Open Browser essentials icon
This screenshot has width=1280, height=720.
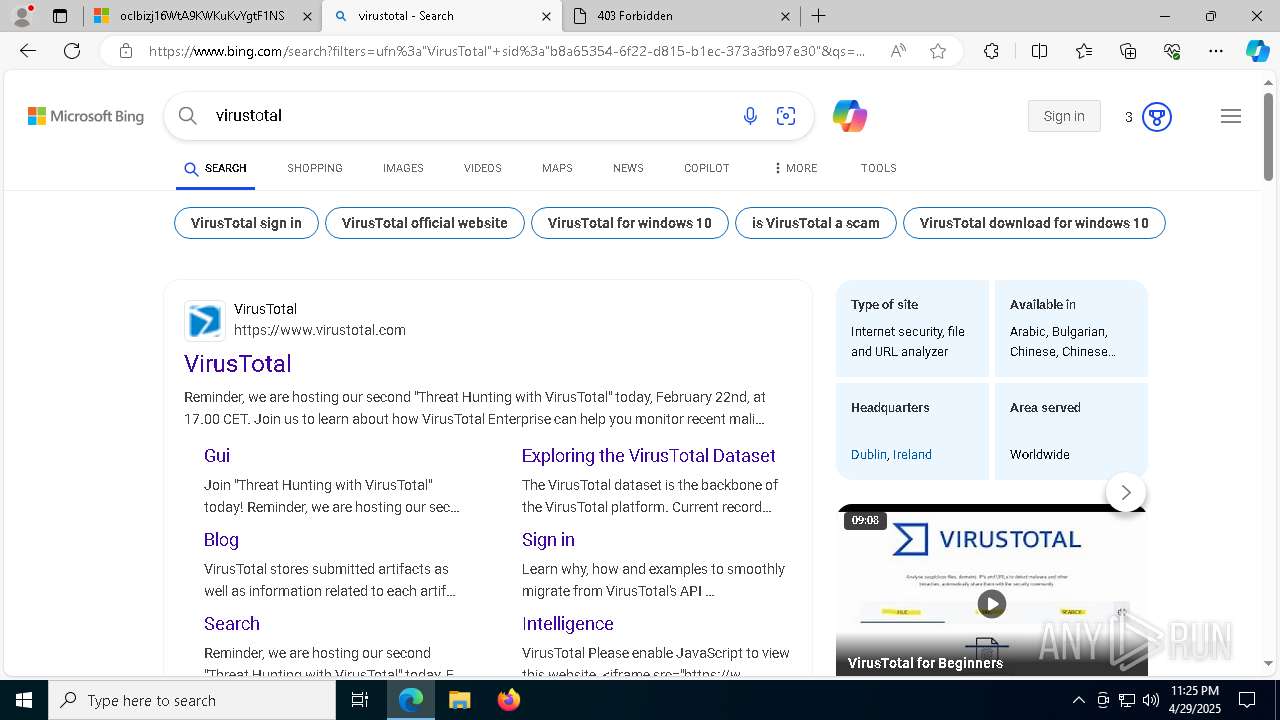click(1172, 51)
